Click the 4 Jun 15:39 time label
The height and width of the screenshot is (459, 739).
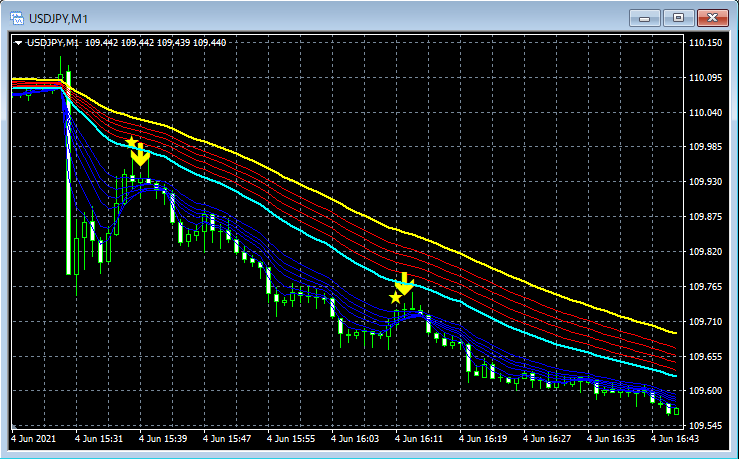(163, 439)
